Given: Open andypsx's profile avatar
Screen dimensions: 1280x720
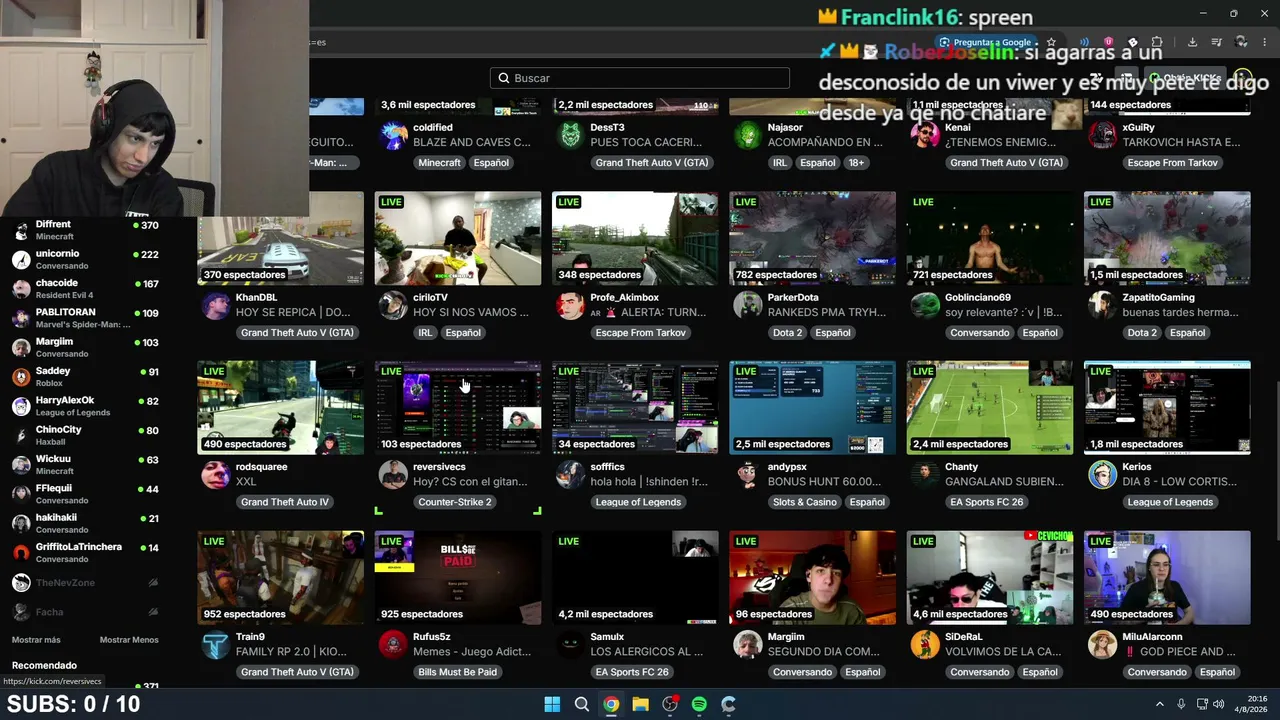Looking at the screenshot, I should click(747, 474).
